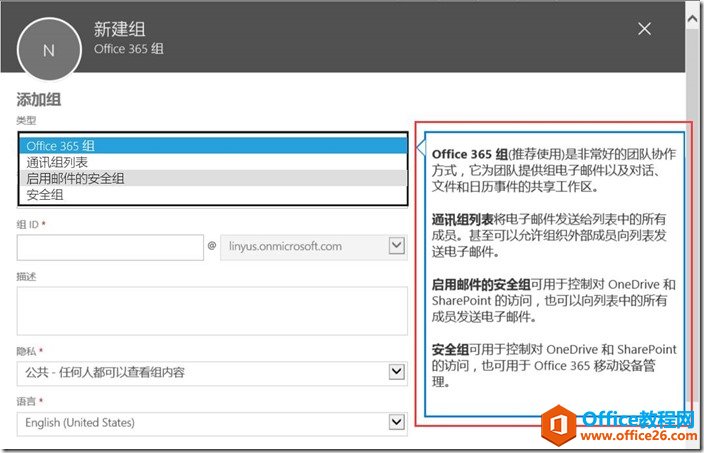Focus the 组 ID input field
The width and height of the screenshot is (704, 453).
(110, 247)
